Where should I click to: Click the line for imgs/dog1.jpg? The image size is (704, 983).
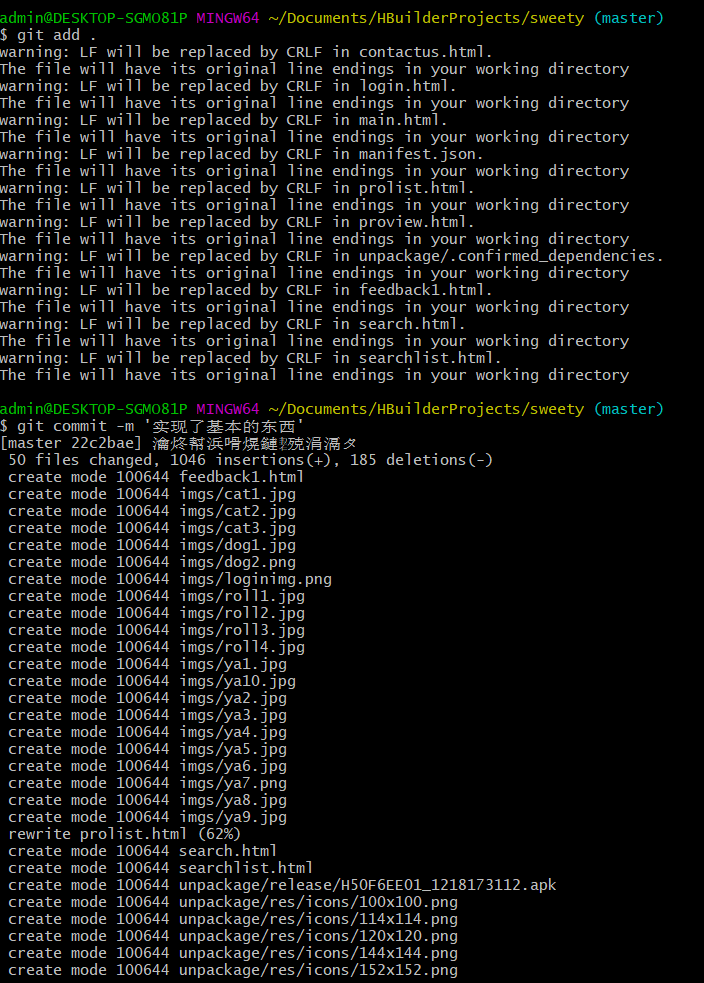pos(152,545)
